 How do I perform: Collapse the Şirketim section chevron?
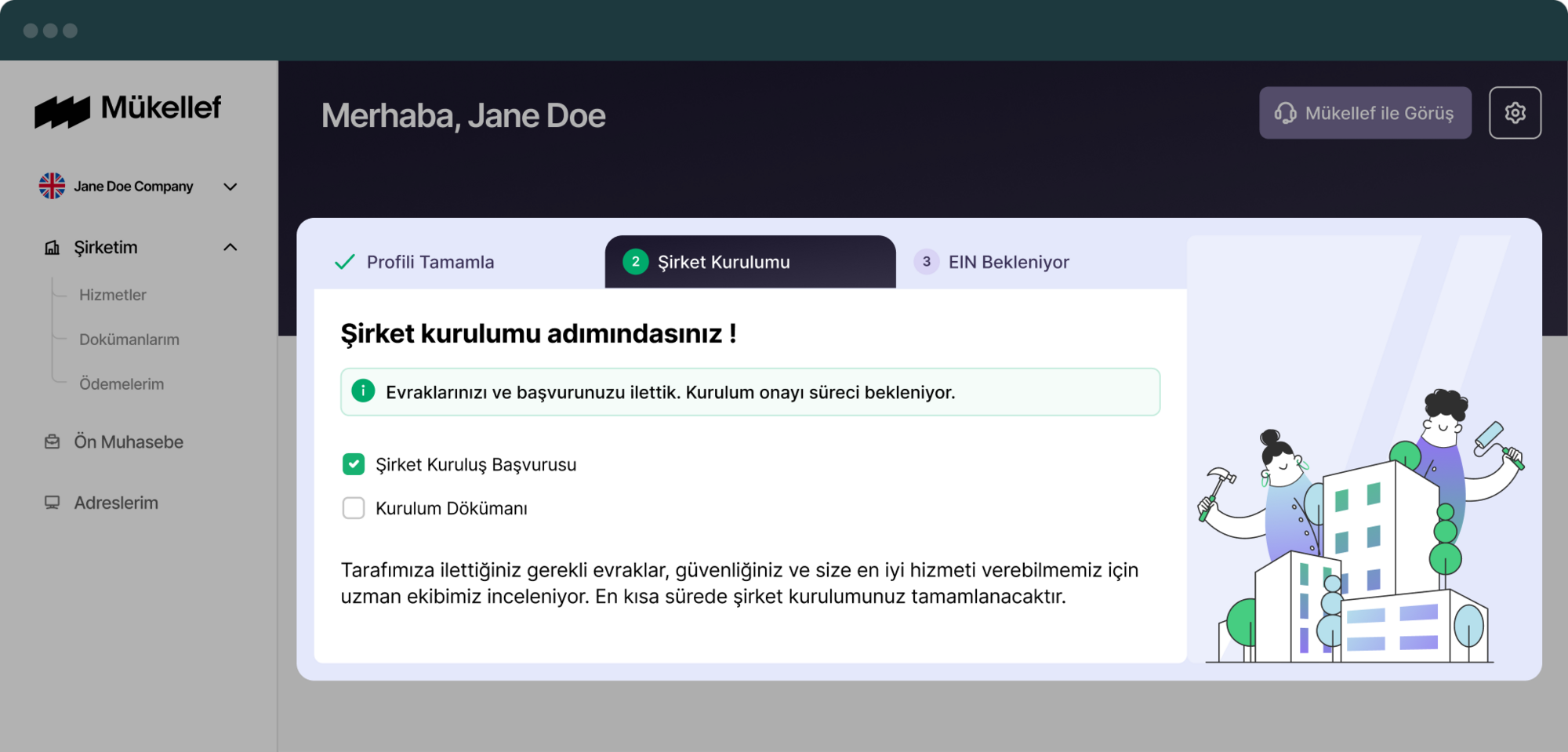[x=230, y=247]
